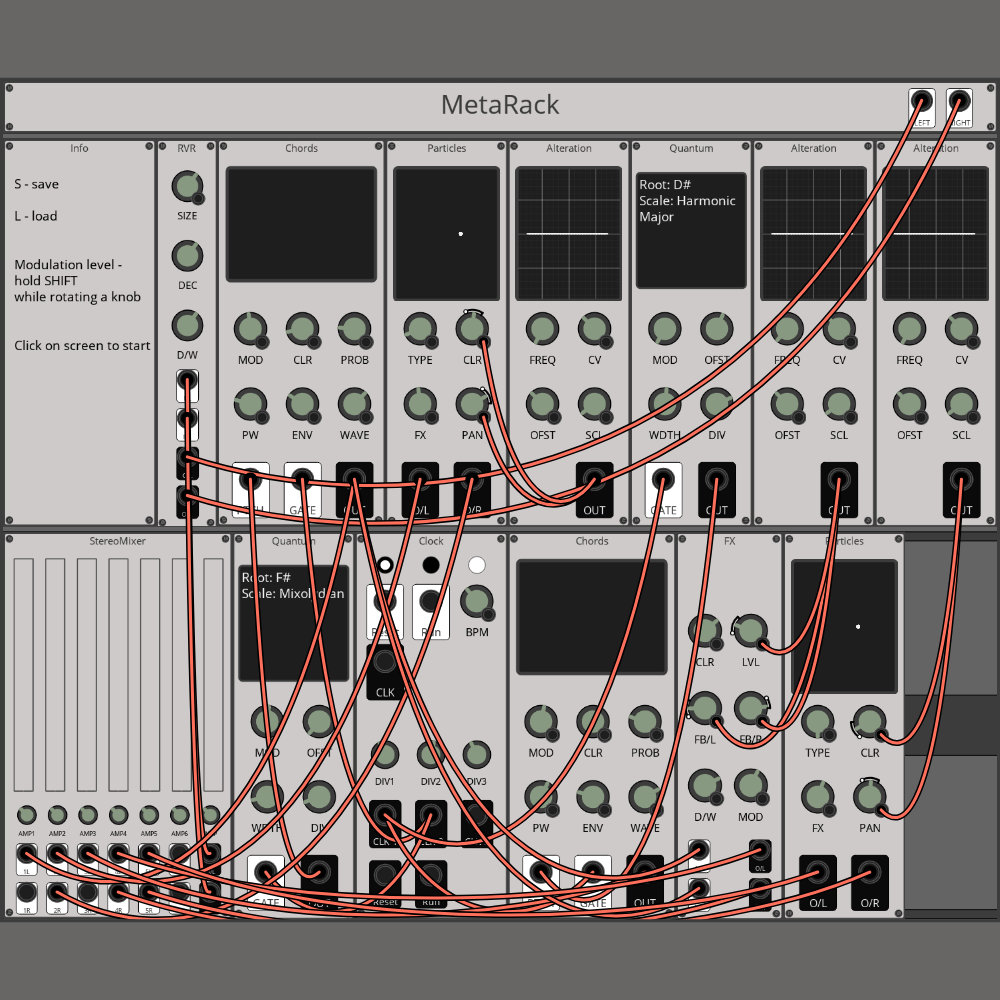Click the LEFT output jack on MetaRack header
1000x1000 pixels.
pyautogui.click(x=921, y=102)
